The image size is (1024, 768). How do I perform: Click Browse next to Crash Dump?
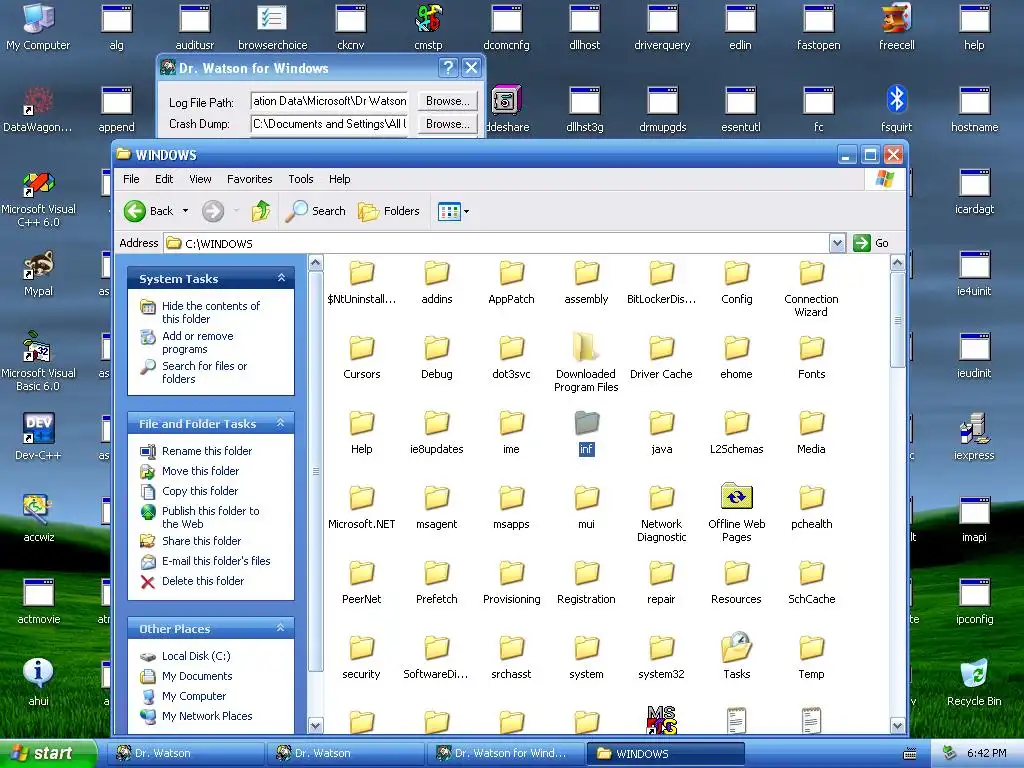click(447, 123)
